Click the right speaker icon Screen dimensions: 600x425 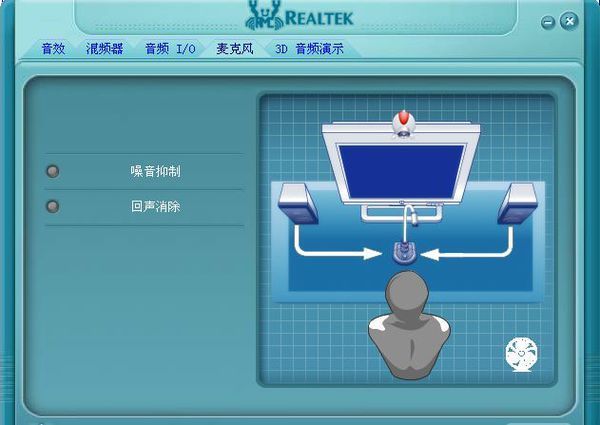click(x=517, y=204)
